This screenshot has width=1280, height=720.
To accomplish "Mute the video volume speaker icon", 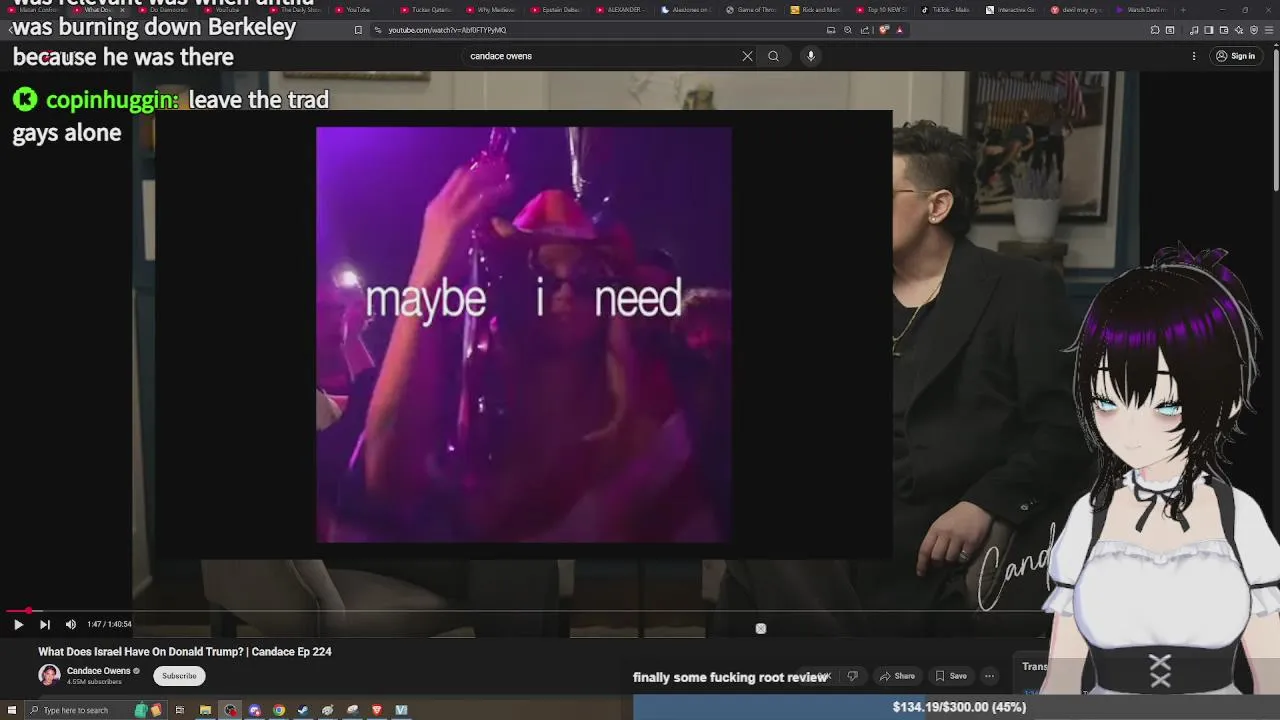I will tap(70, 624).
